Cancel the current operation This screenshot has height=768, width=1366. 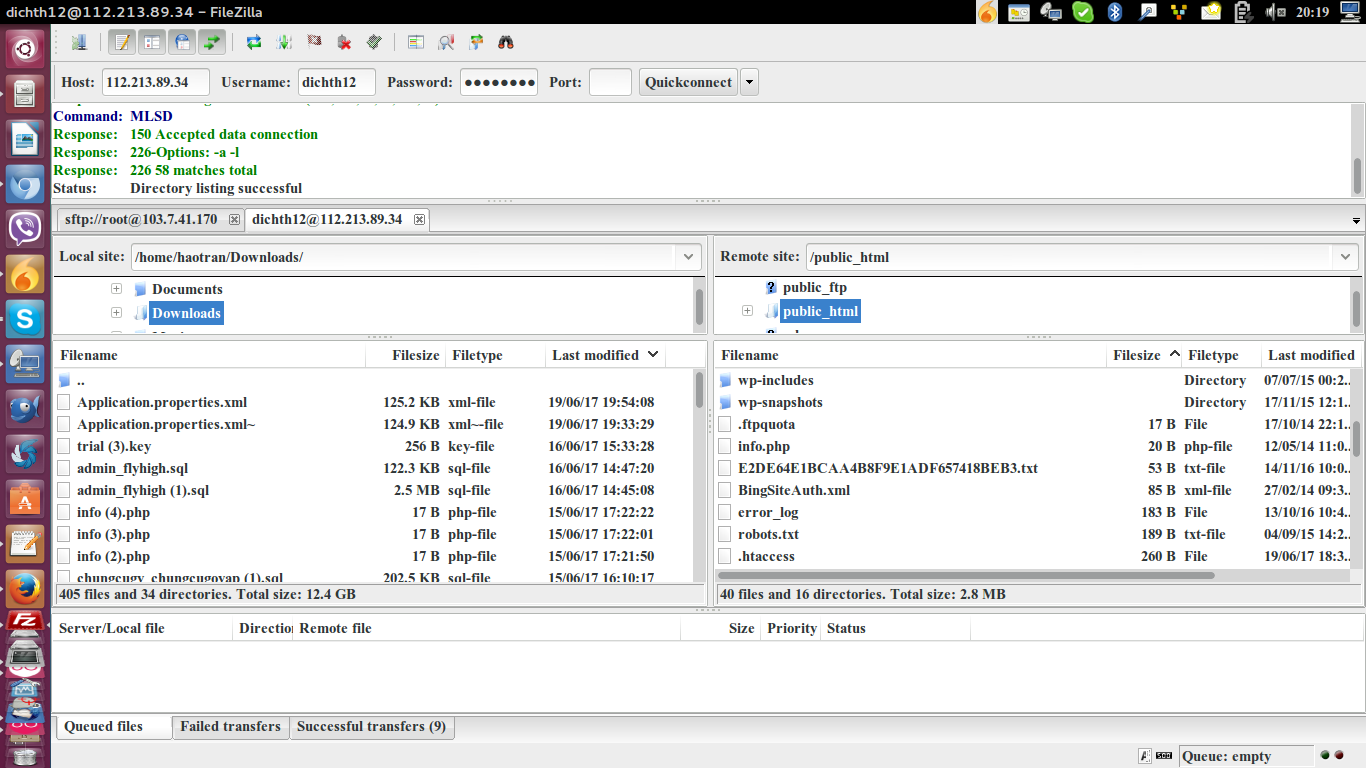point(314,42)
